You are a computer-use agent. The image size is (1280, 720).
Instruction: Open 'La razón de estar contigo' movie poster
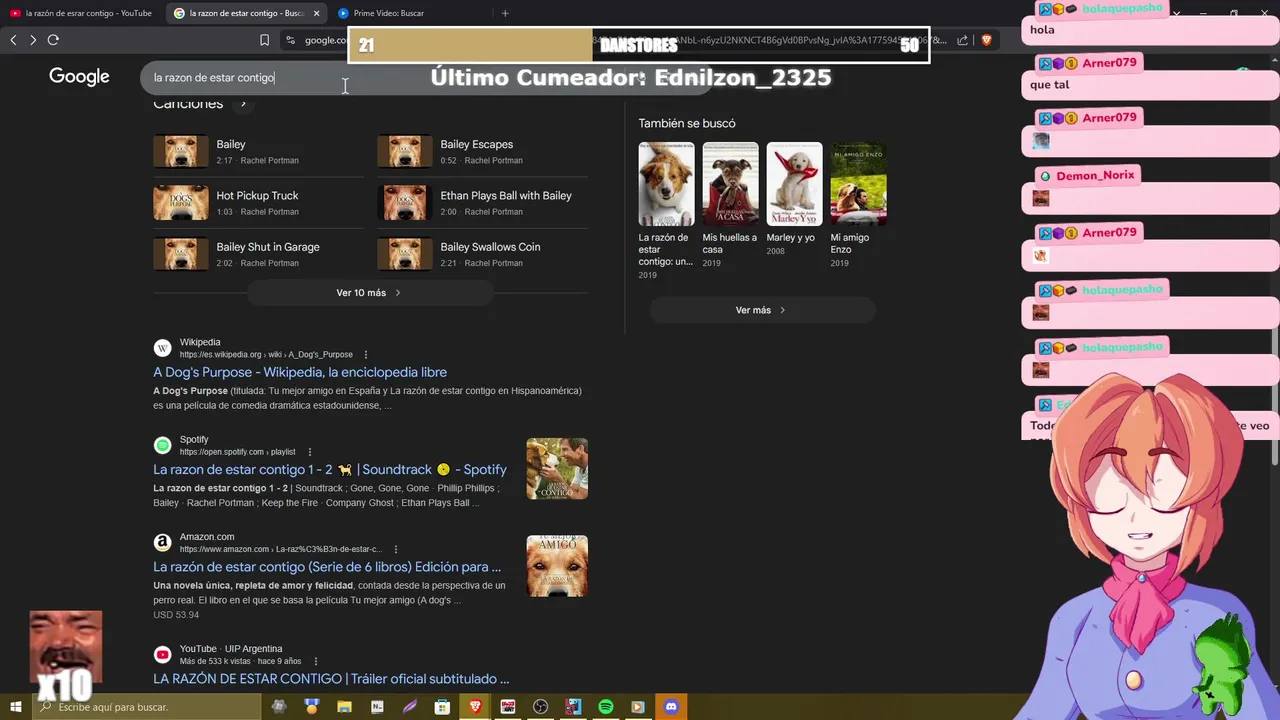(x=666, y=184)
